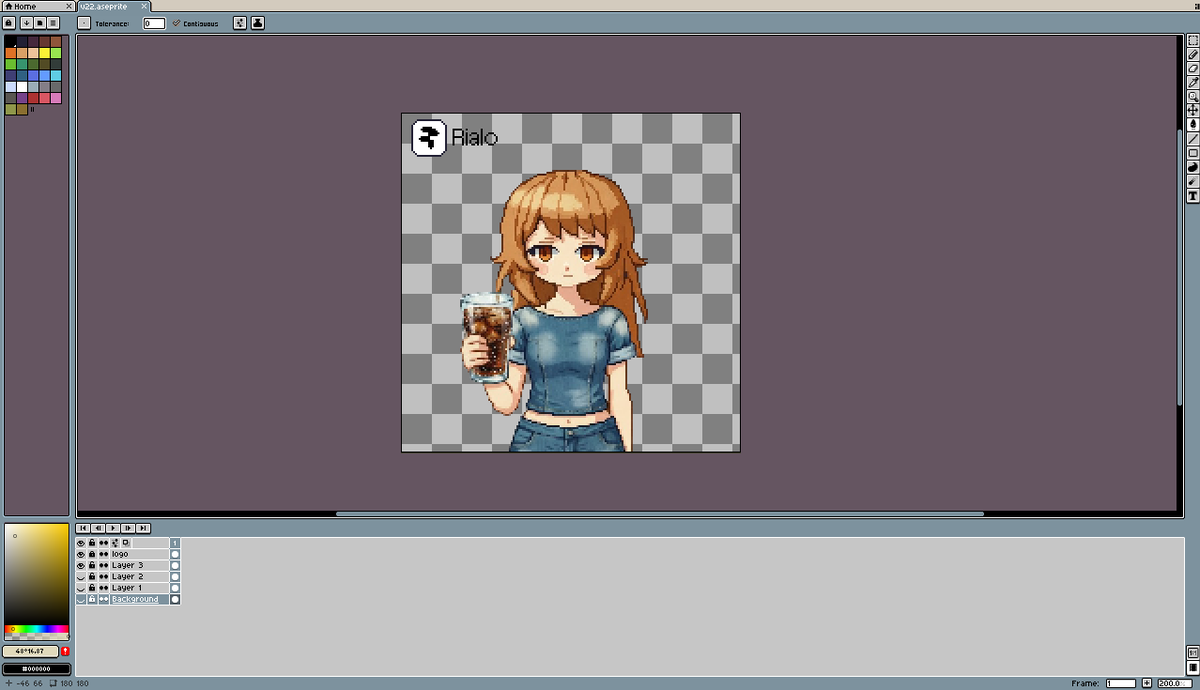Viewport: 1200px width, 690px height.
Task: Select the Rectangular Marquee tool
Action: (x=1193, y=41)
